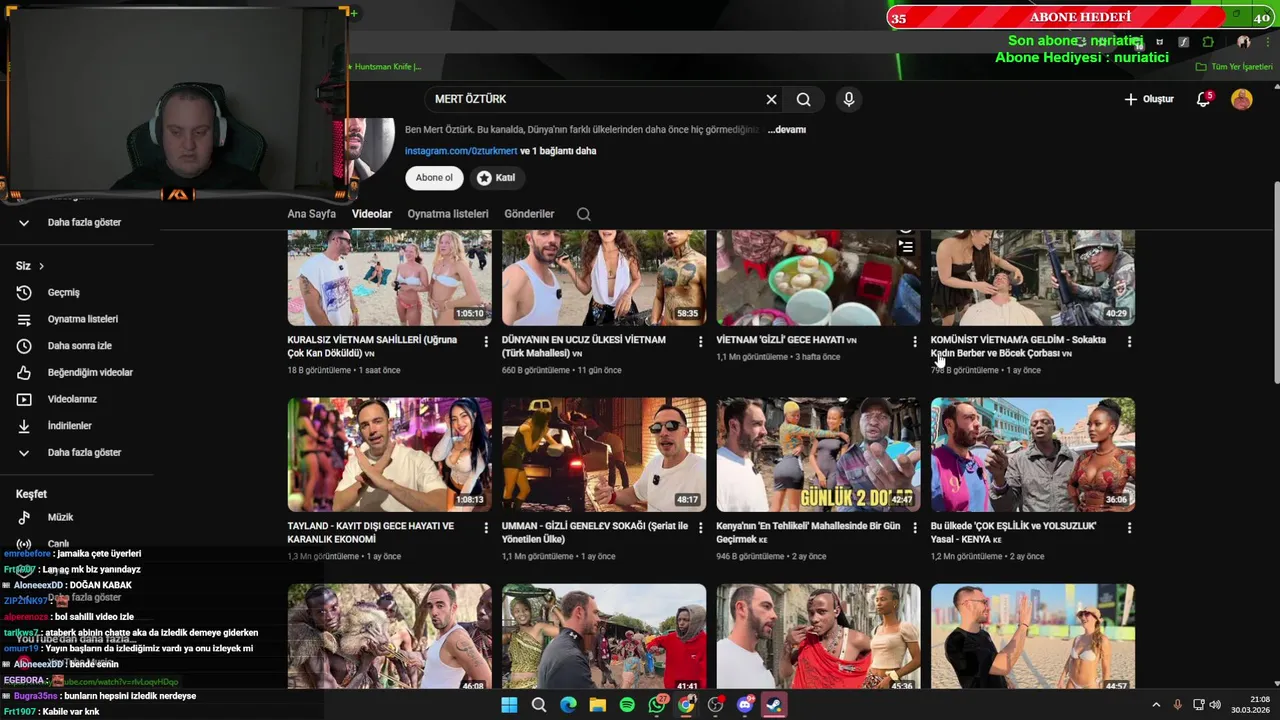Click the Kenya'nın 'En Tehlikeli' Mahallesinde title
This screenshot has height=720, width=1280.
808,532
